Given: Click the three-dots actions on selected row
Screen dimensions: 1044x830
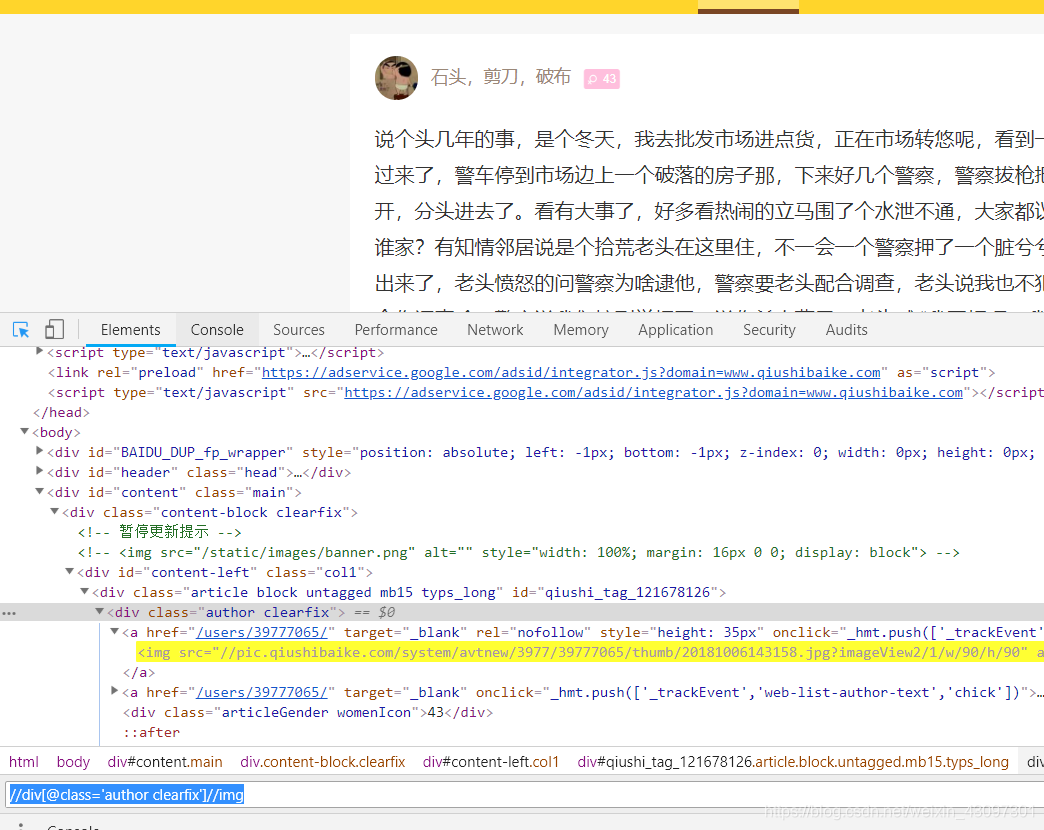Looking at the screenshot, I should [x=9, y=613].
